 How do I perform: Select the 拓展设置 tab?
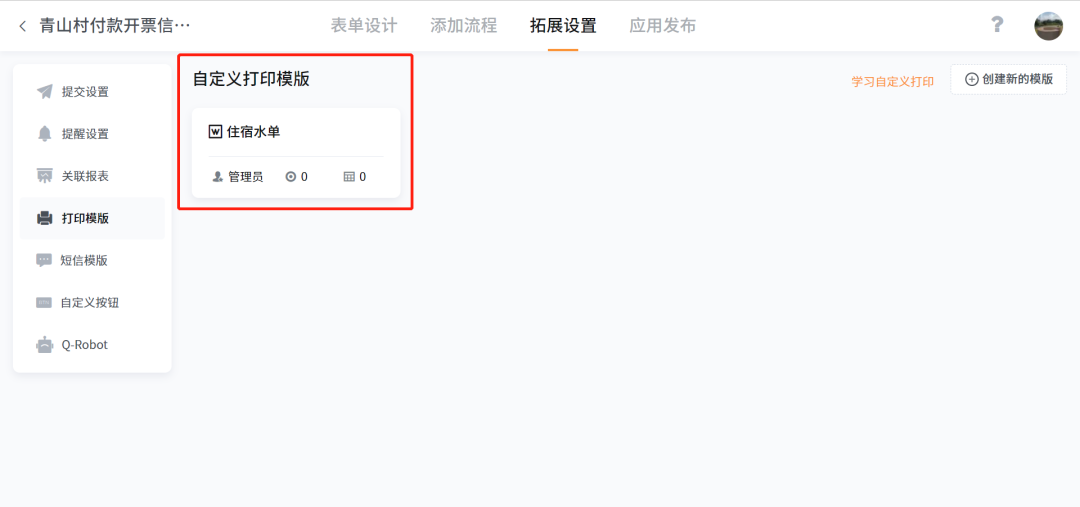(563, 26)
